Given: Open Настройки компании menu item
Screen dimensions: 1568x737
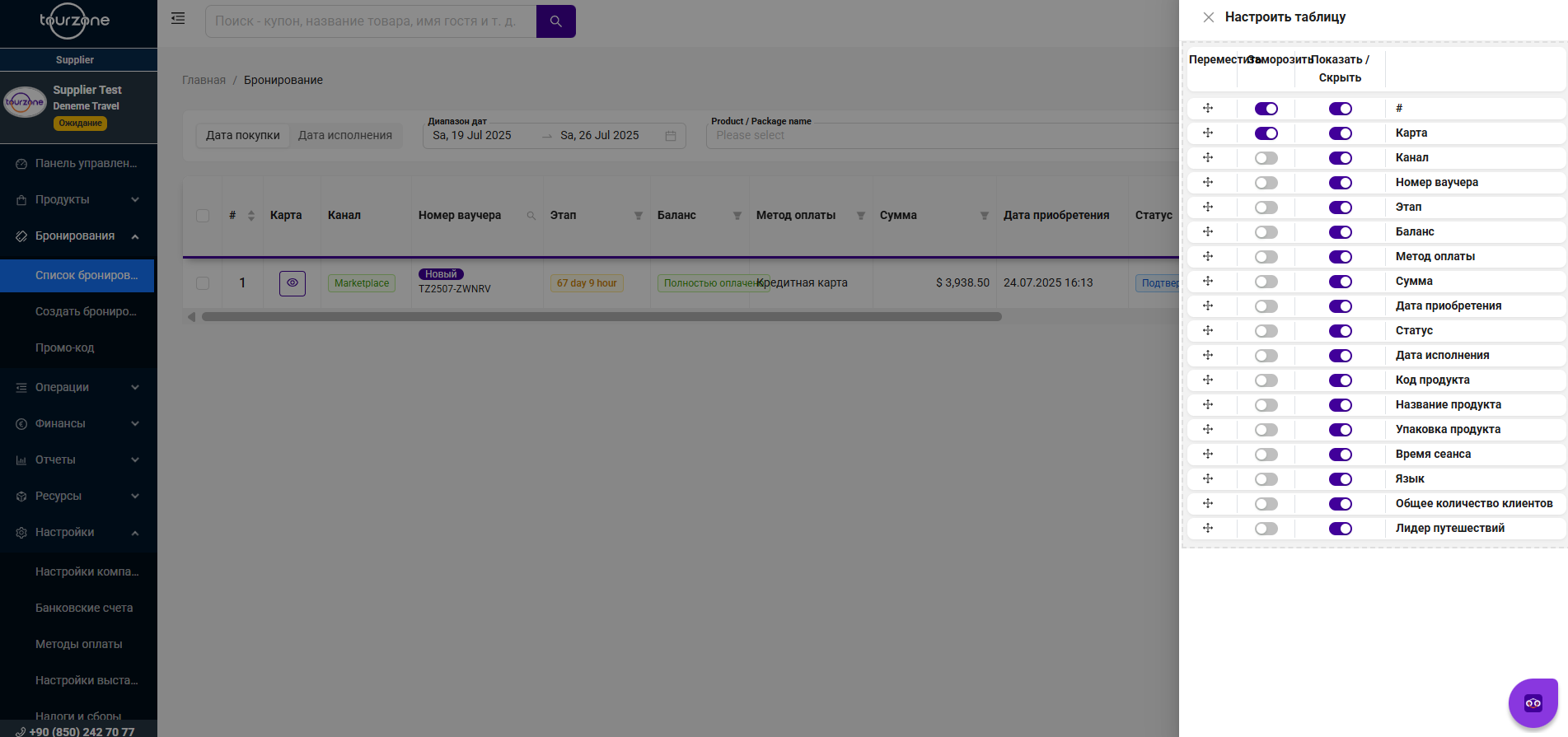Looking at the screenshot, I should tap(78, 571).
